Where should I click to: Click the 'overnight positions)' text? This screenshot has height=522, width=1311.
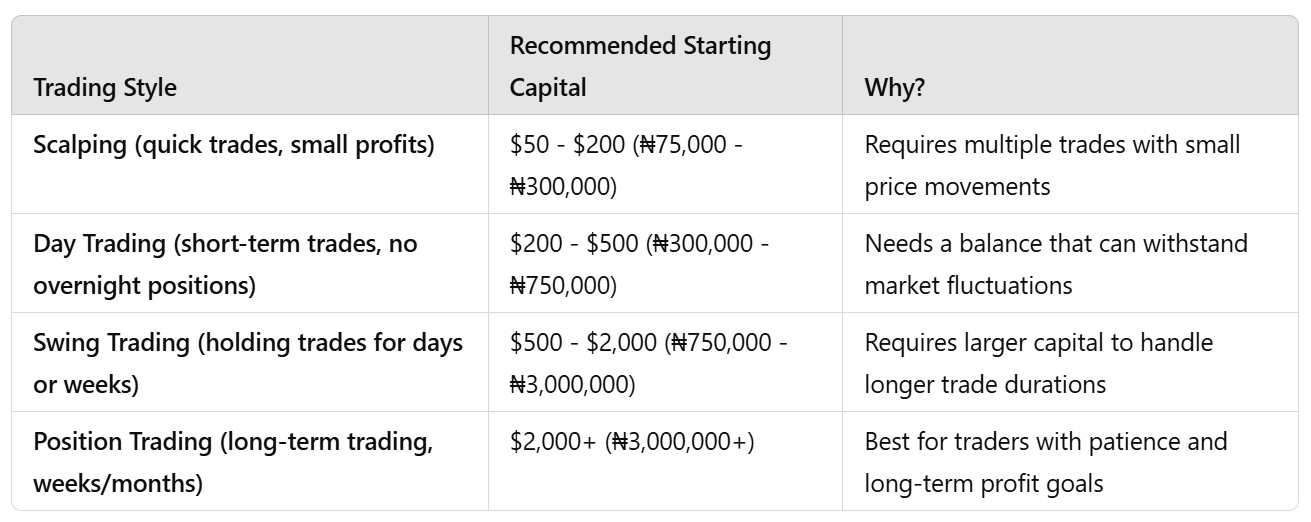tap(144, 286)
